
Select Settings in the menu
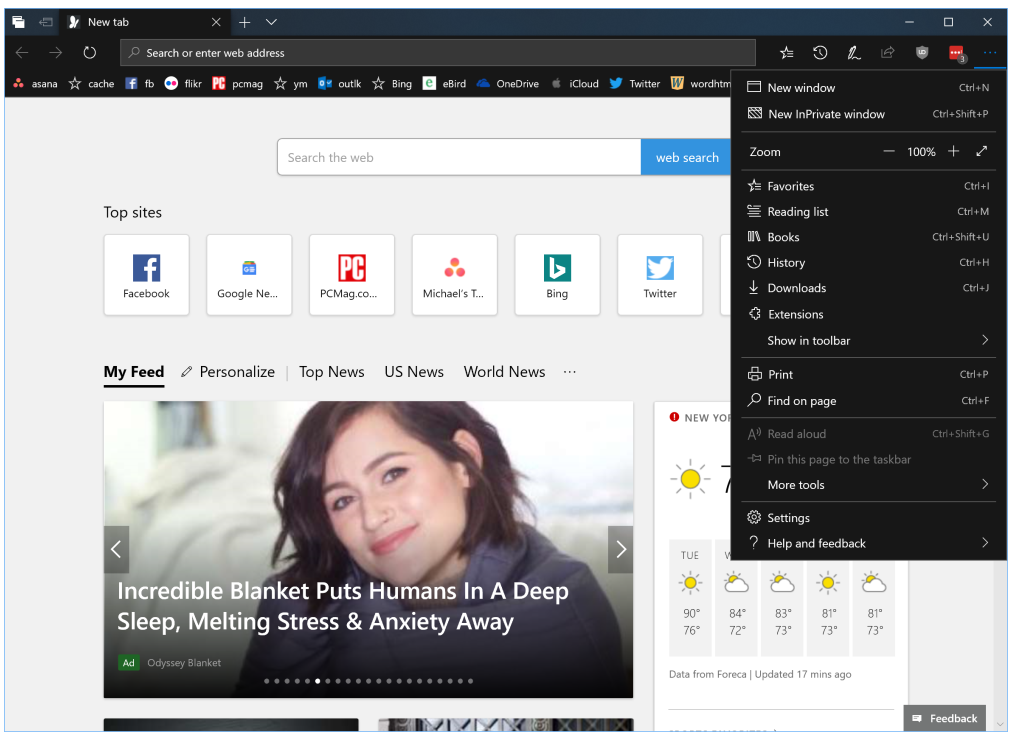[x=788, y=518]
